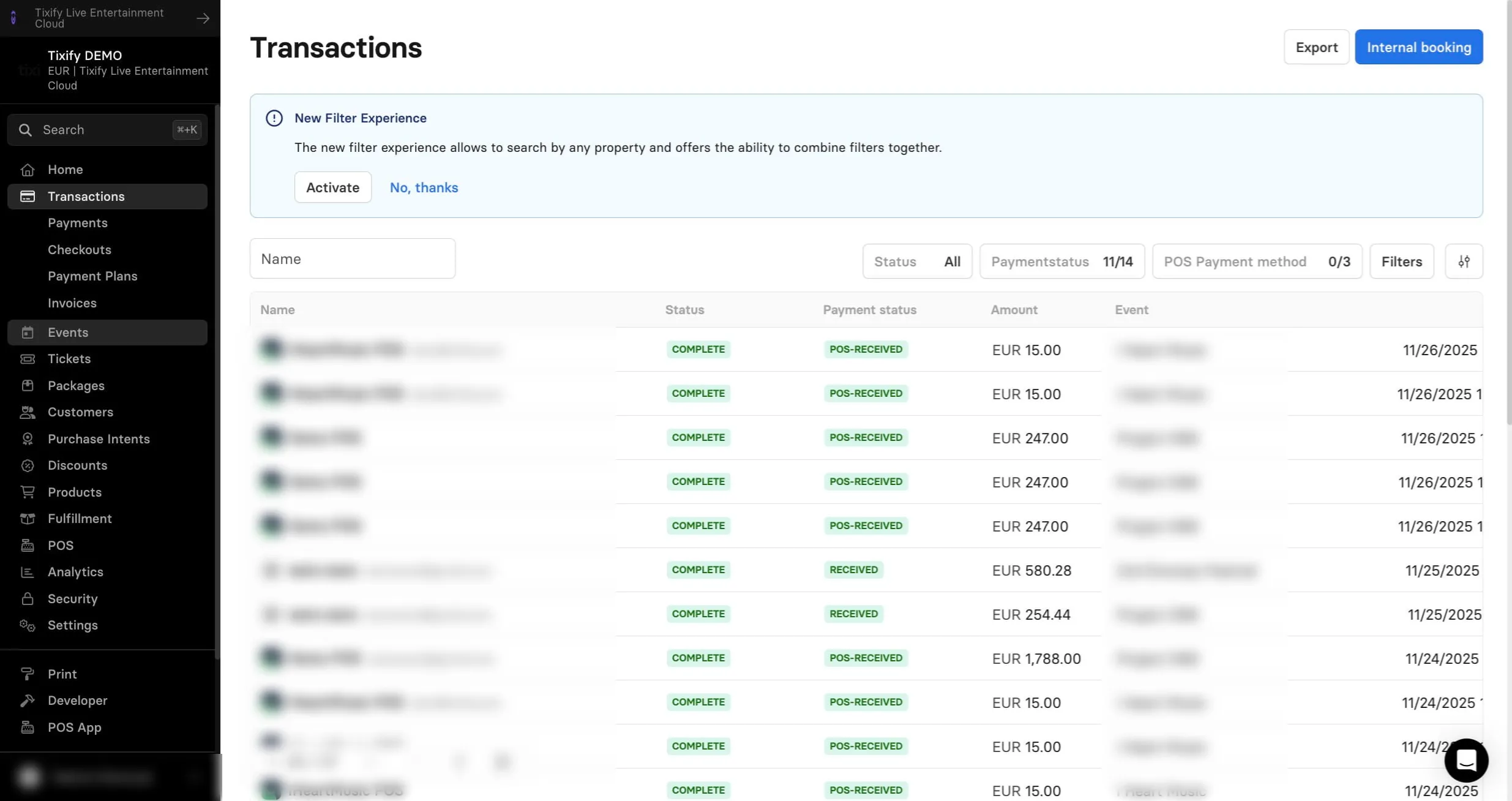
Task: Click the Security lock icon
Action: point(27,599)
